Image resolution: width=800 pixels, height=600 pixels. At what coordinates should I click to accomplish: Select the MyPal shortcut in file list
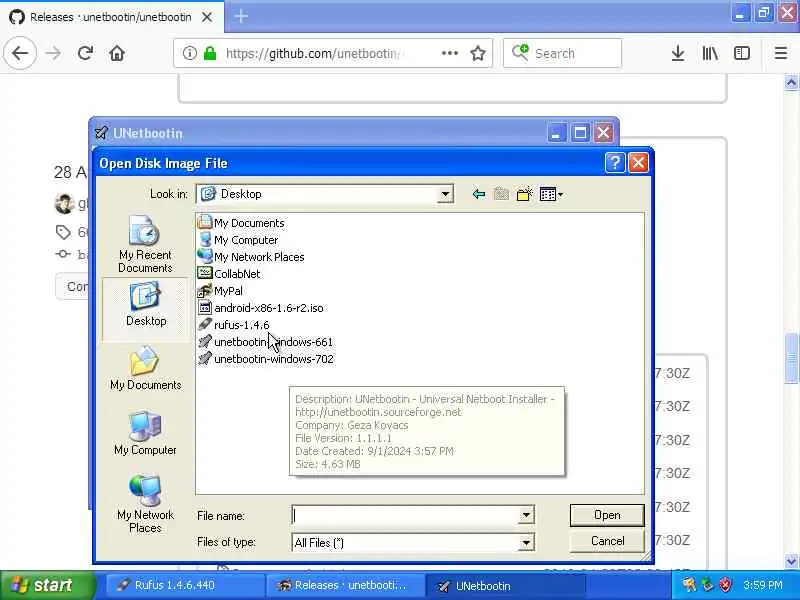click(220, 291)
